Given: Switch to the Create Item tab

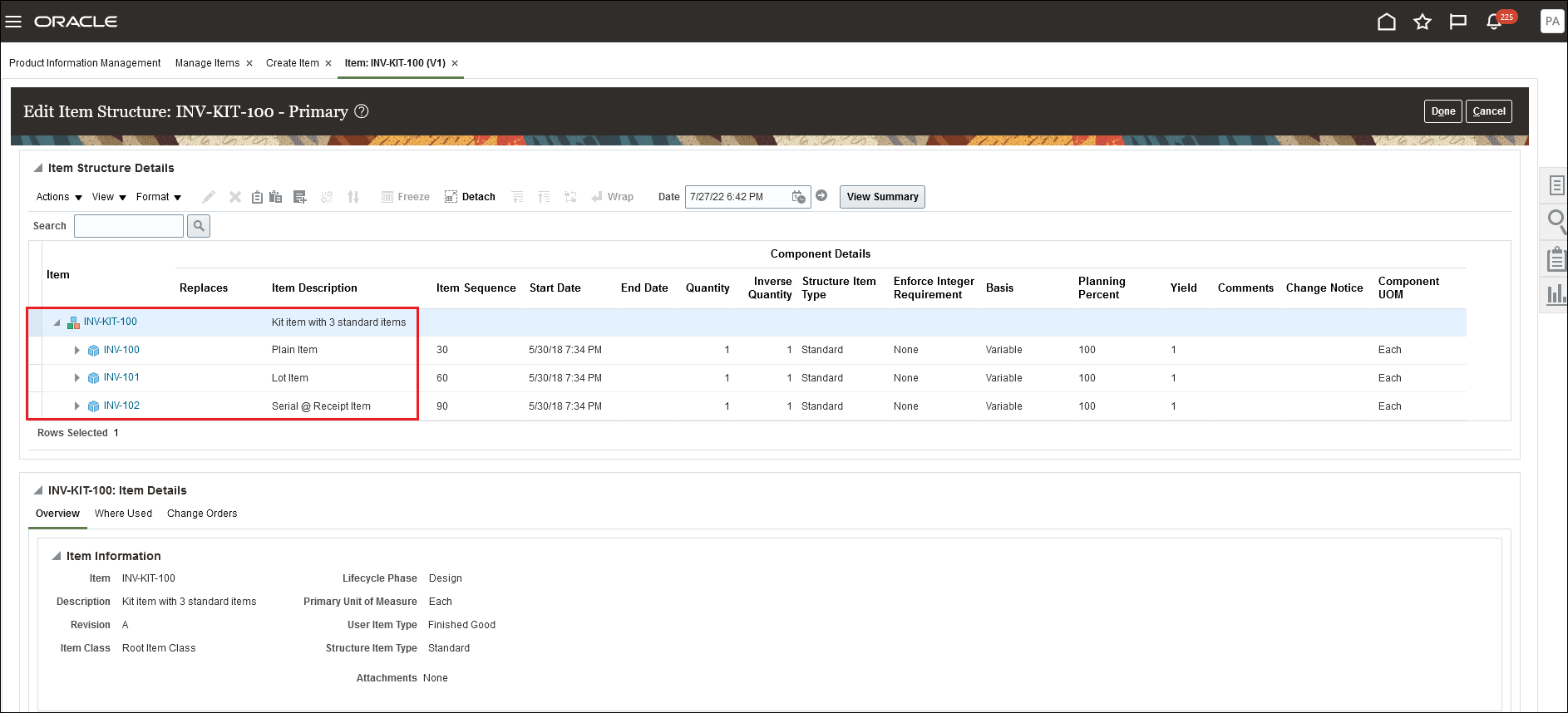Looking at the screenshot, I should 293,63.
